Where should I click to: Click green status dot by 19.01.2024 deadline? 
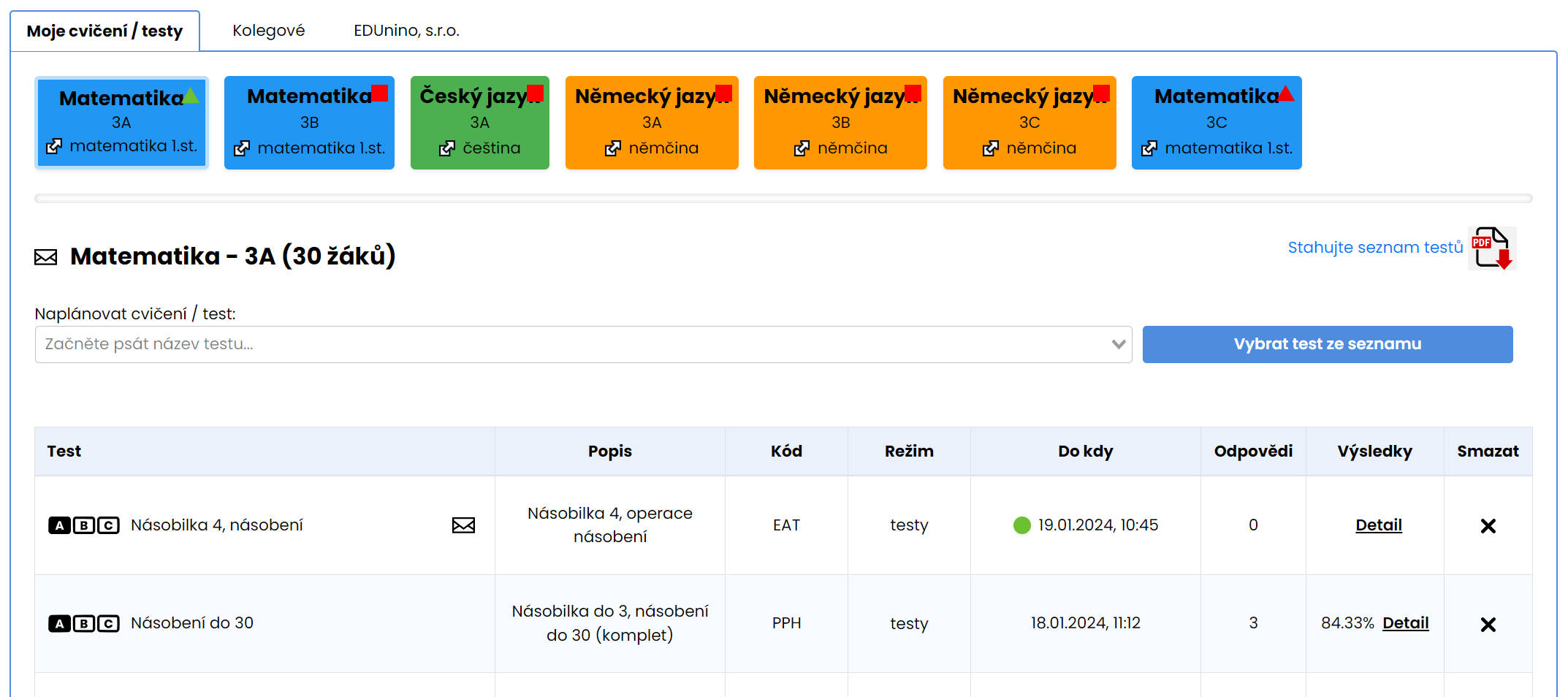coord(1022,525)
